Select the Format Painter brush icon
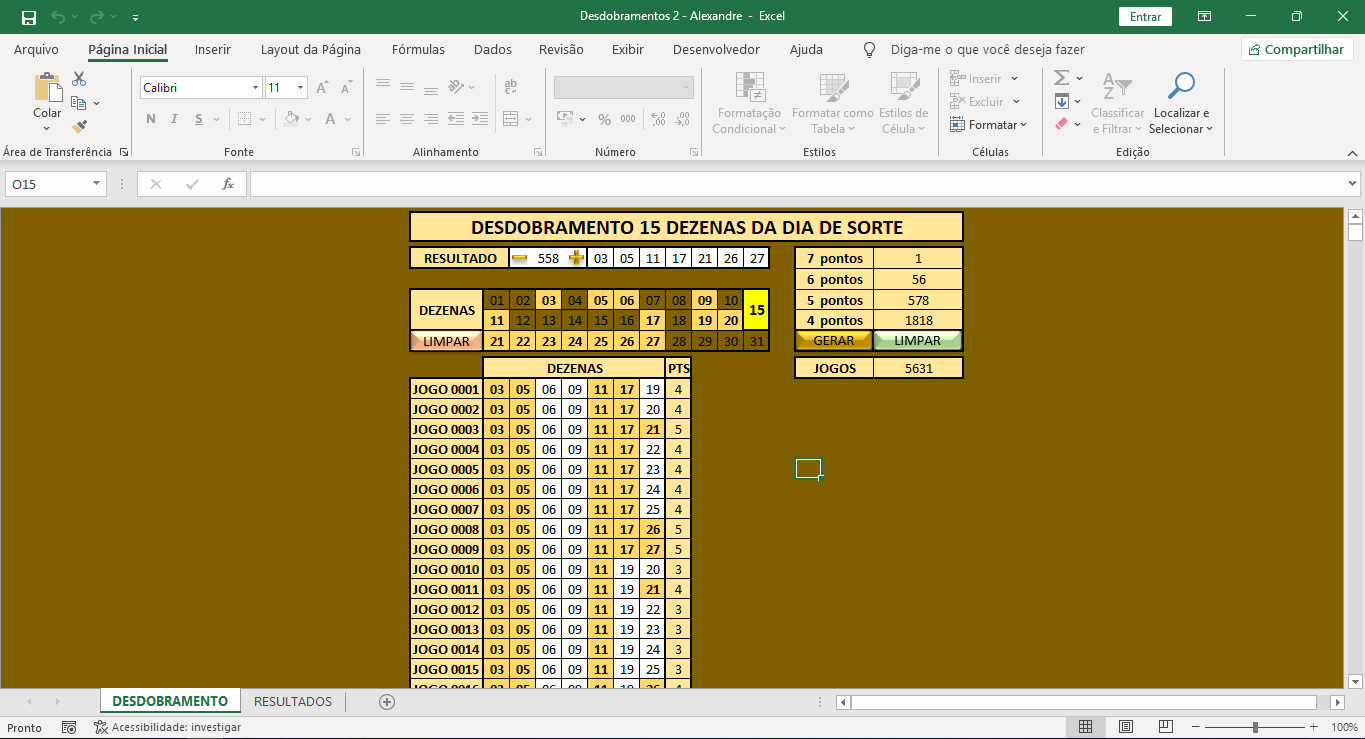Image resolution: width=1365 pixels, height=739 pixels. [x=79, y=126]
